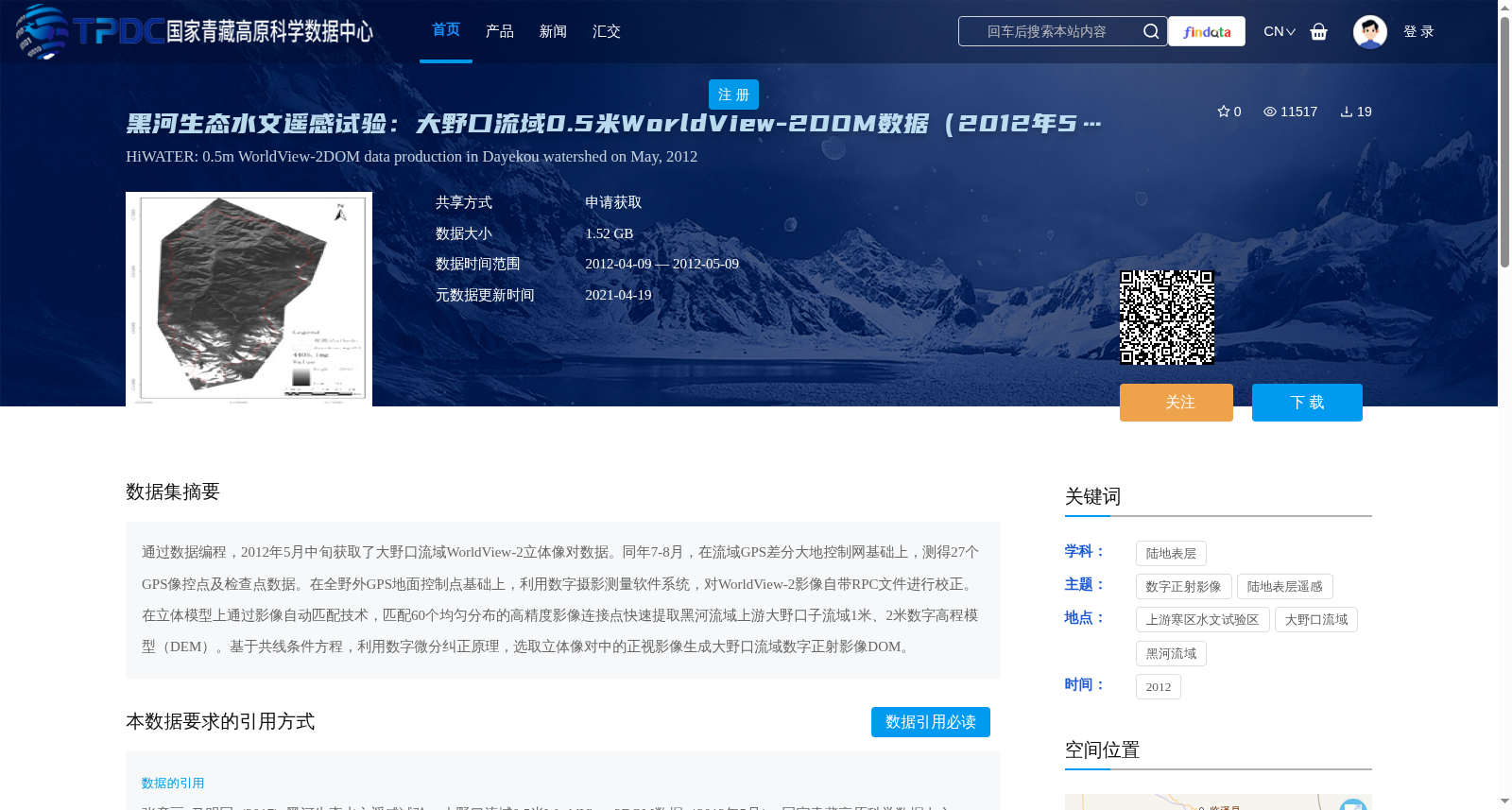Open the shopping basket icon
This screenshot has height=810, width=1512.
pyautogui.click(x=1319, y=31)
